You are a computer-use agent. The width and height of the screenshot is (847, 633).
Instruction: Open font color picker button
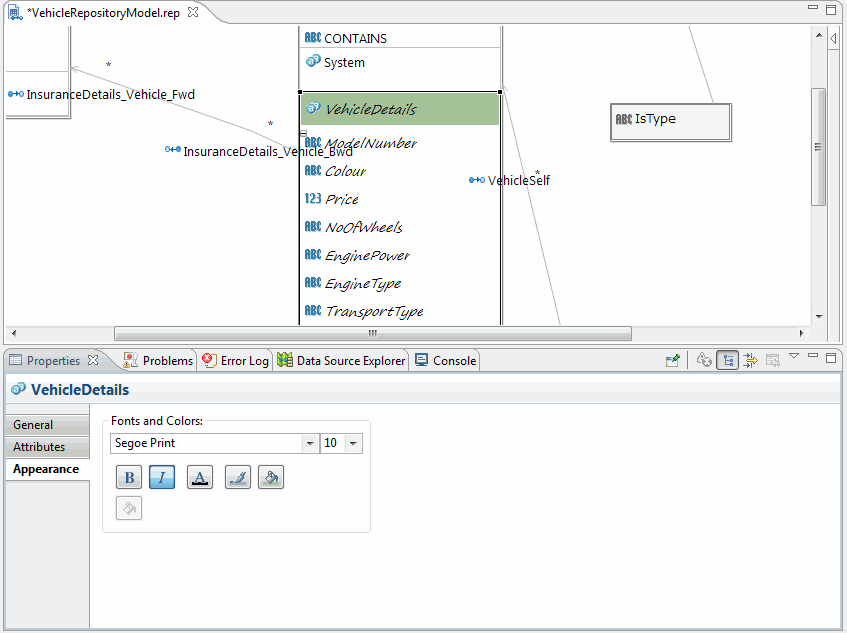(200, 477)
